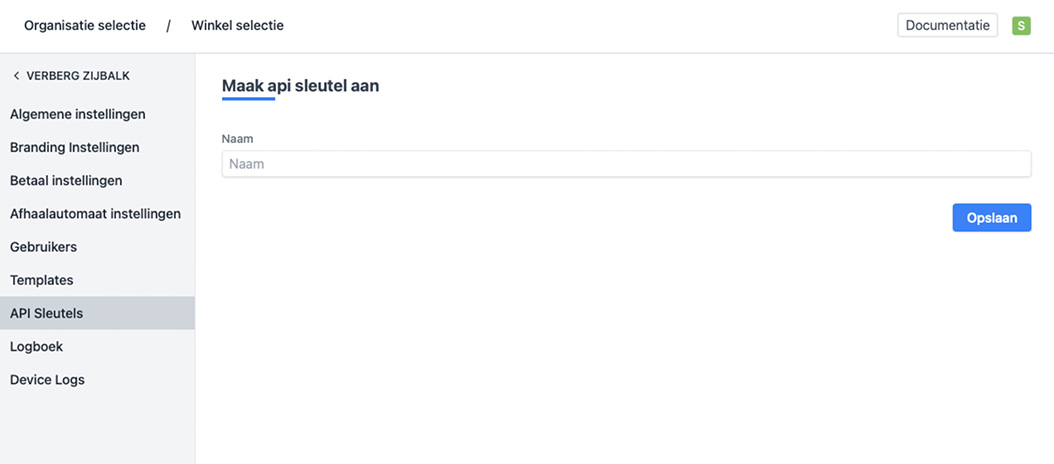The width and height of the screenshot is (1054, 464).
Task: Focus the Naam text field
Action: 626,164
